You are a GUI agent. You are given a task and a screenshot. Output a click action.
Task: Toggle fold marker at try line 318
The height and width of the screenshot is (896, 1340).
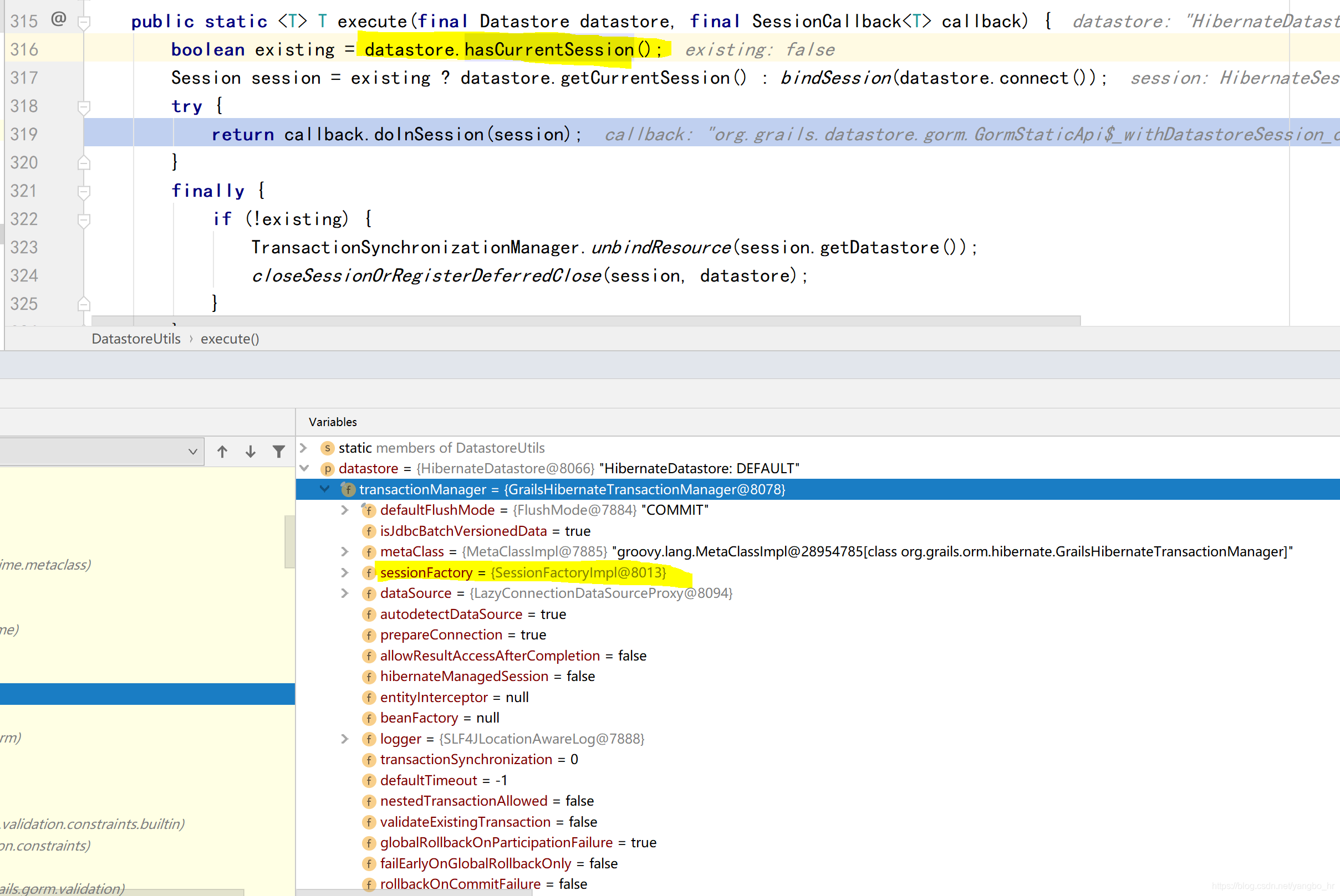click(x=84, y=107)
